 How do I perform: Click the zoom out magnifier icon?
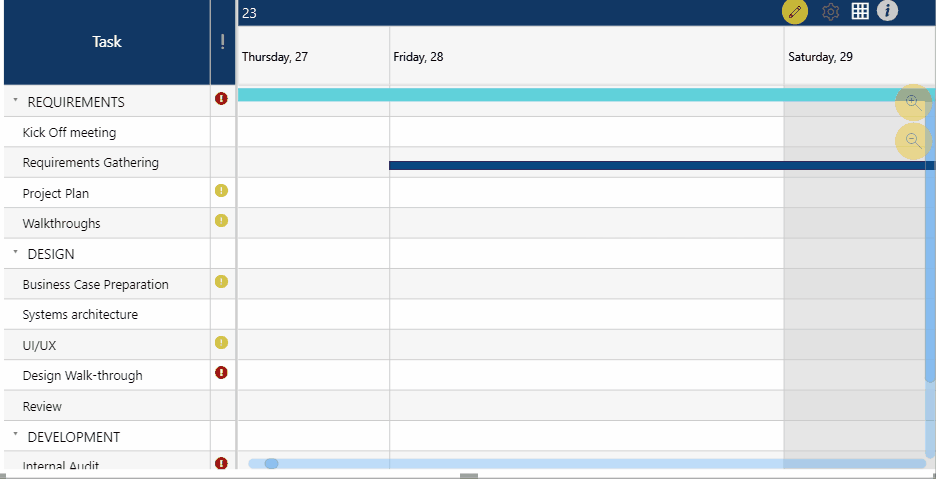coord(913,140)
